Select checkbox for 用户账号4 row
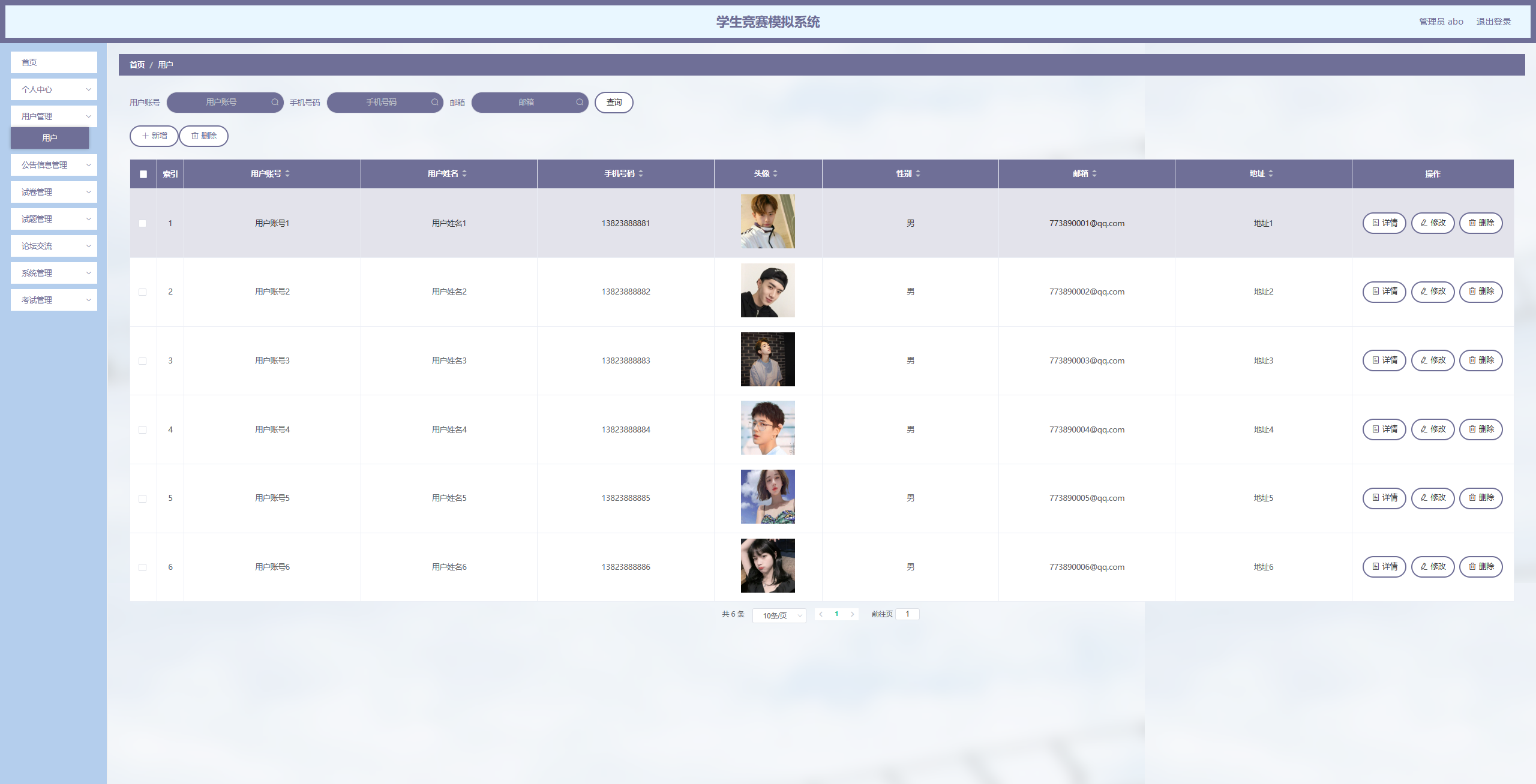 tap(143, 429)
